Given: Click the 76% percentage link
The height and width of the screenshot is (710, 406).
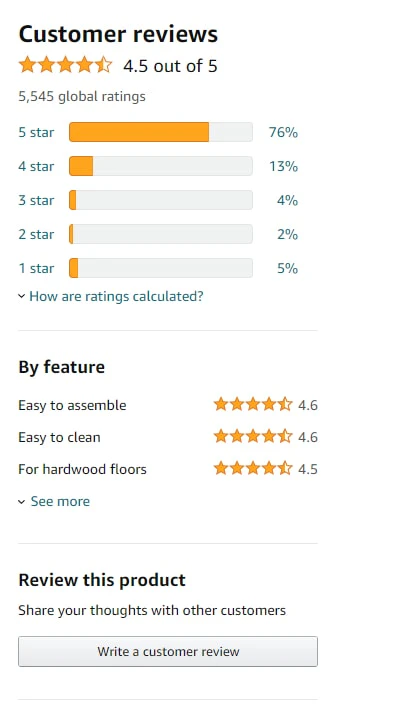Looking at the screenshot, I should tap(283, 132).
